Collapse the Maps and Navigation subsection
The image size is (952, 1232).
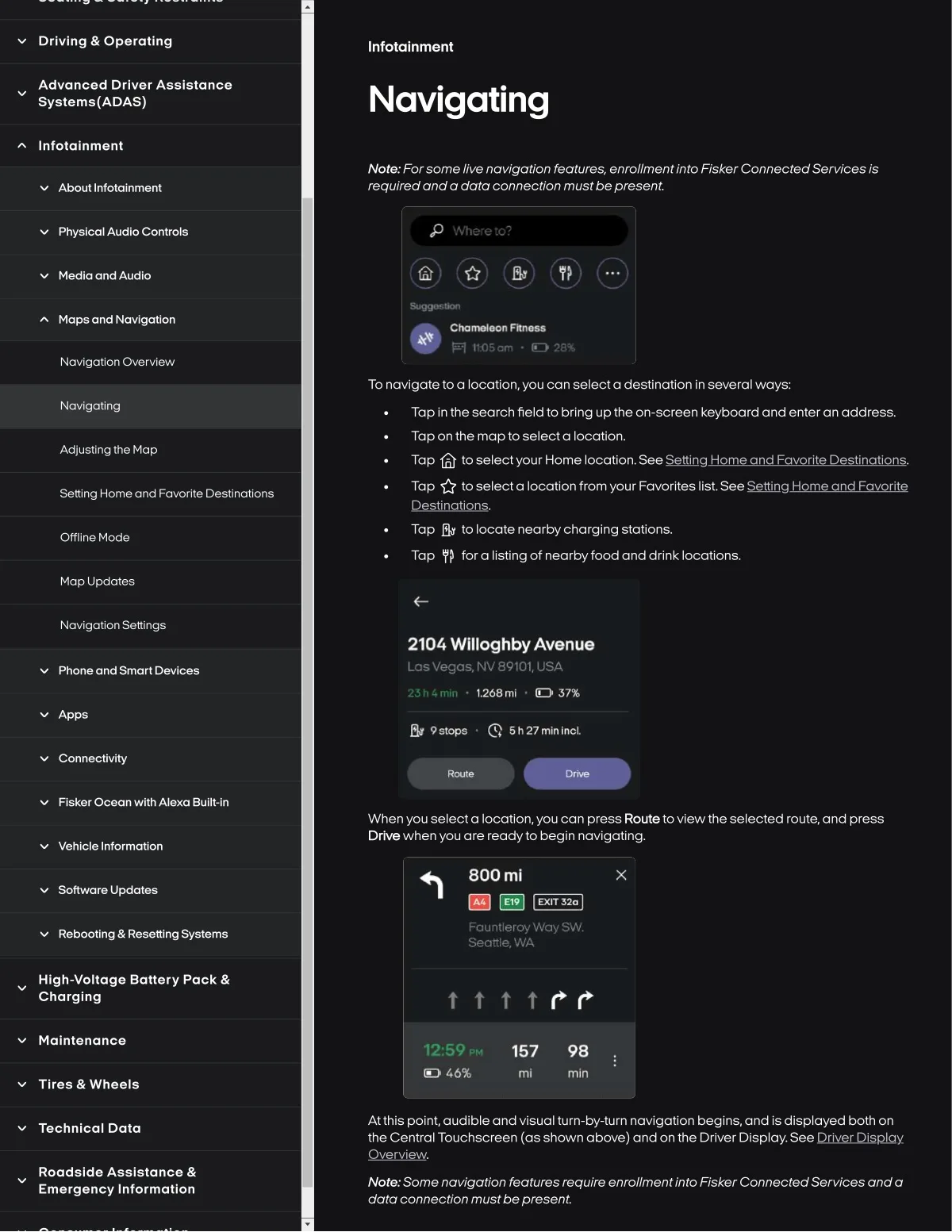point(151,320)
